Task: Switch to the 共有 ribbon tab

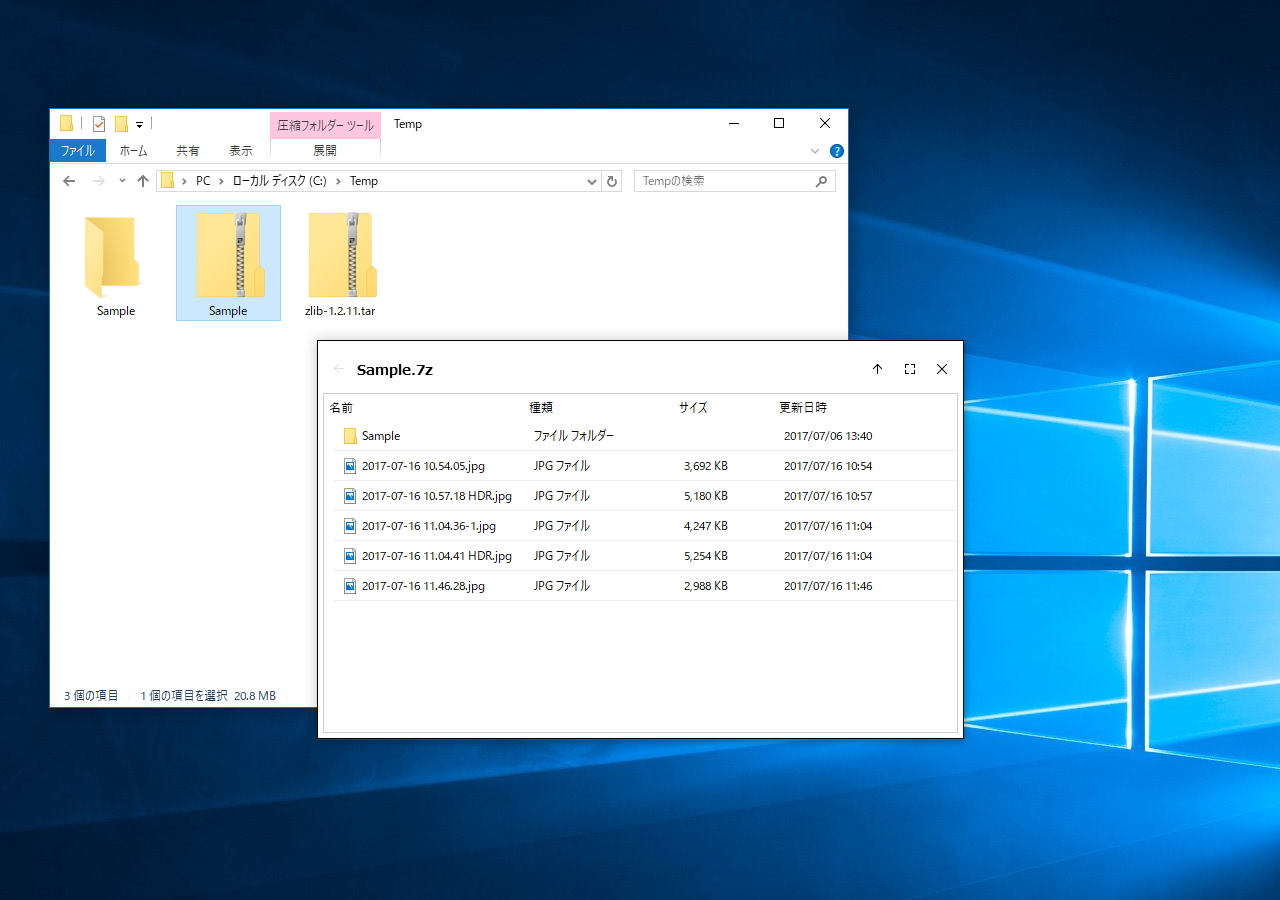Action: pyautogui.click(x=188, y=151)
